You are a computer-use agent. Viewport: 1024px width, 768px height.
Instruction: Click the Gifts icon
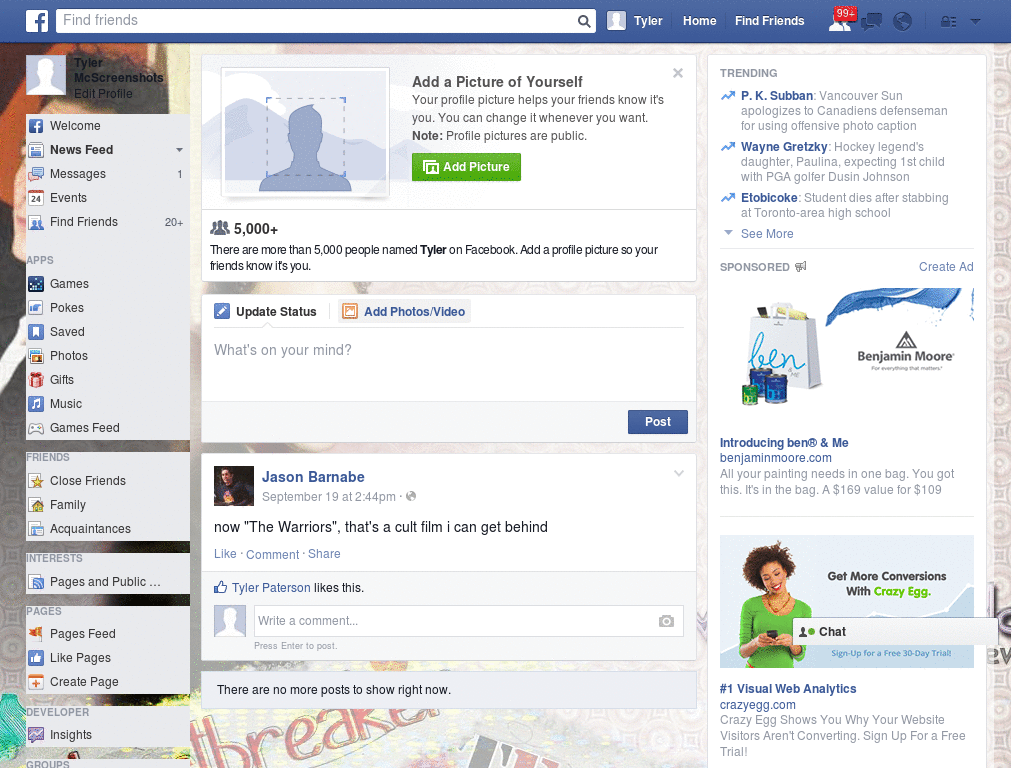(36, 380)
